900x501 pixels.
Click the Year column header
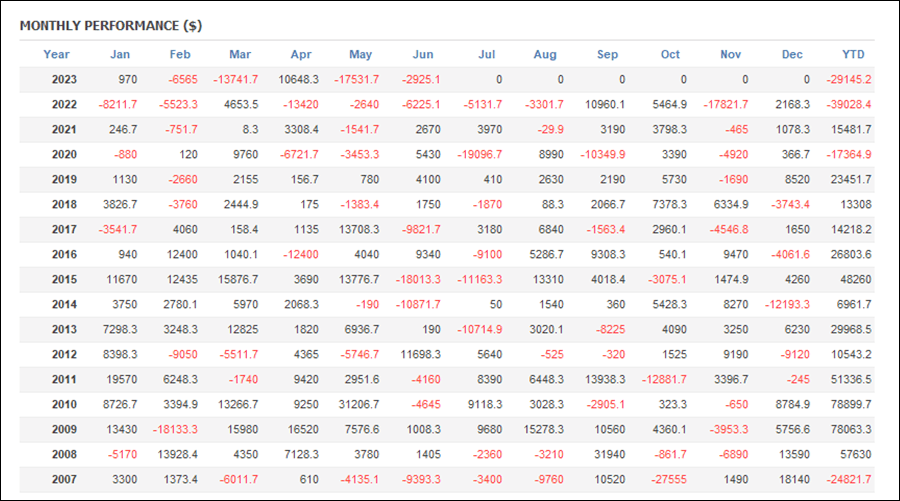pos(56,55)
